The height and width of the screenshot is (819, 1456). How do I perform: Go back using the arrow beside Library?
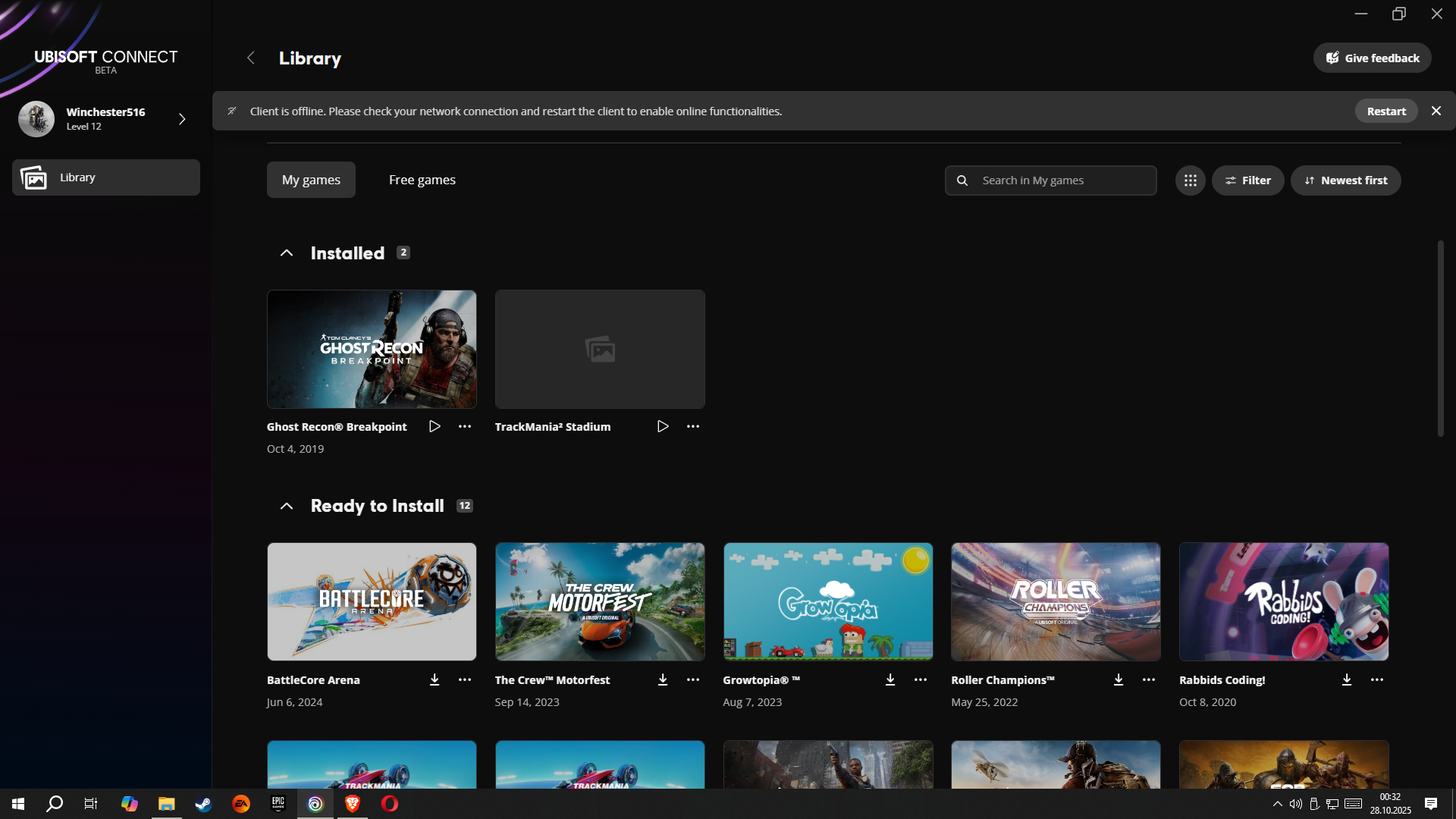[x=251, y=58]
